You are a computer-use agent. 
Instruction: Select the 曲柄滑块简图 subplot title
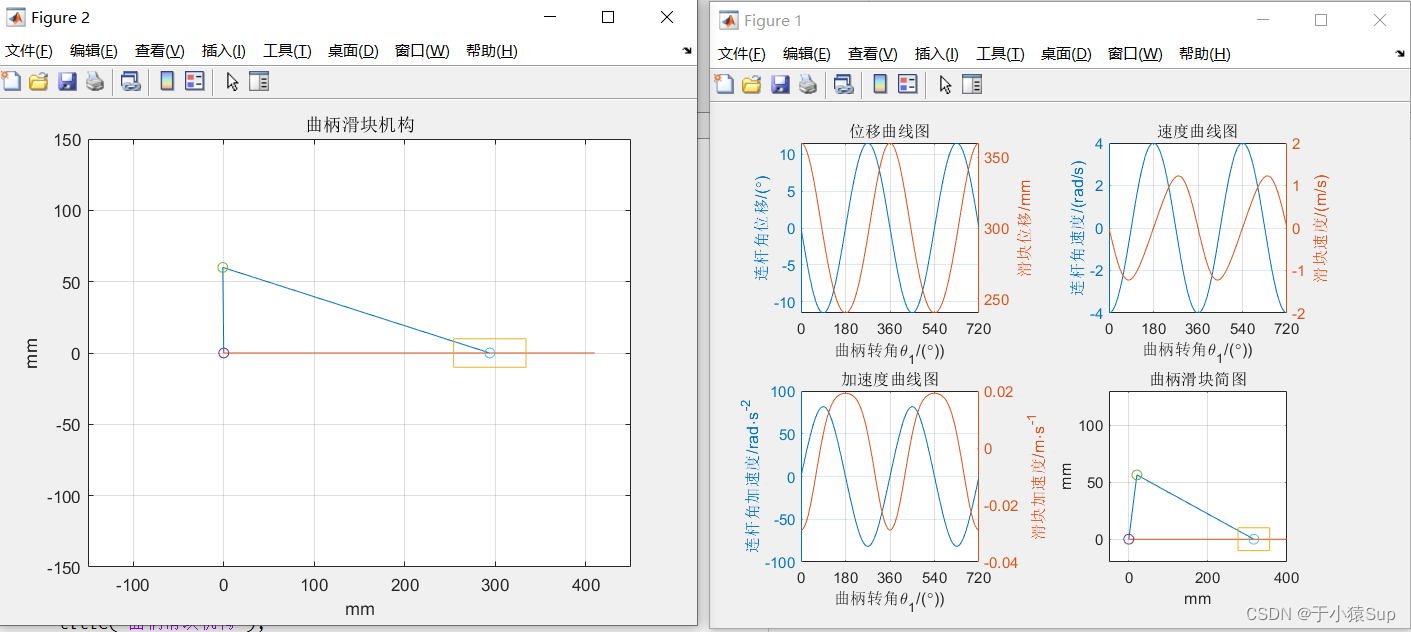1198,379
